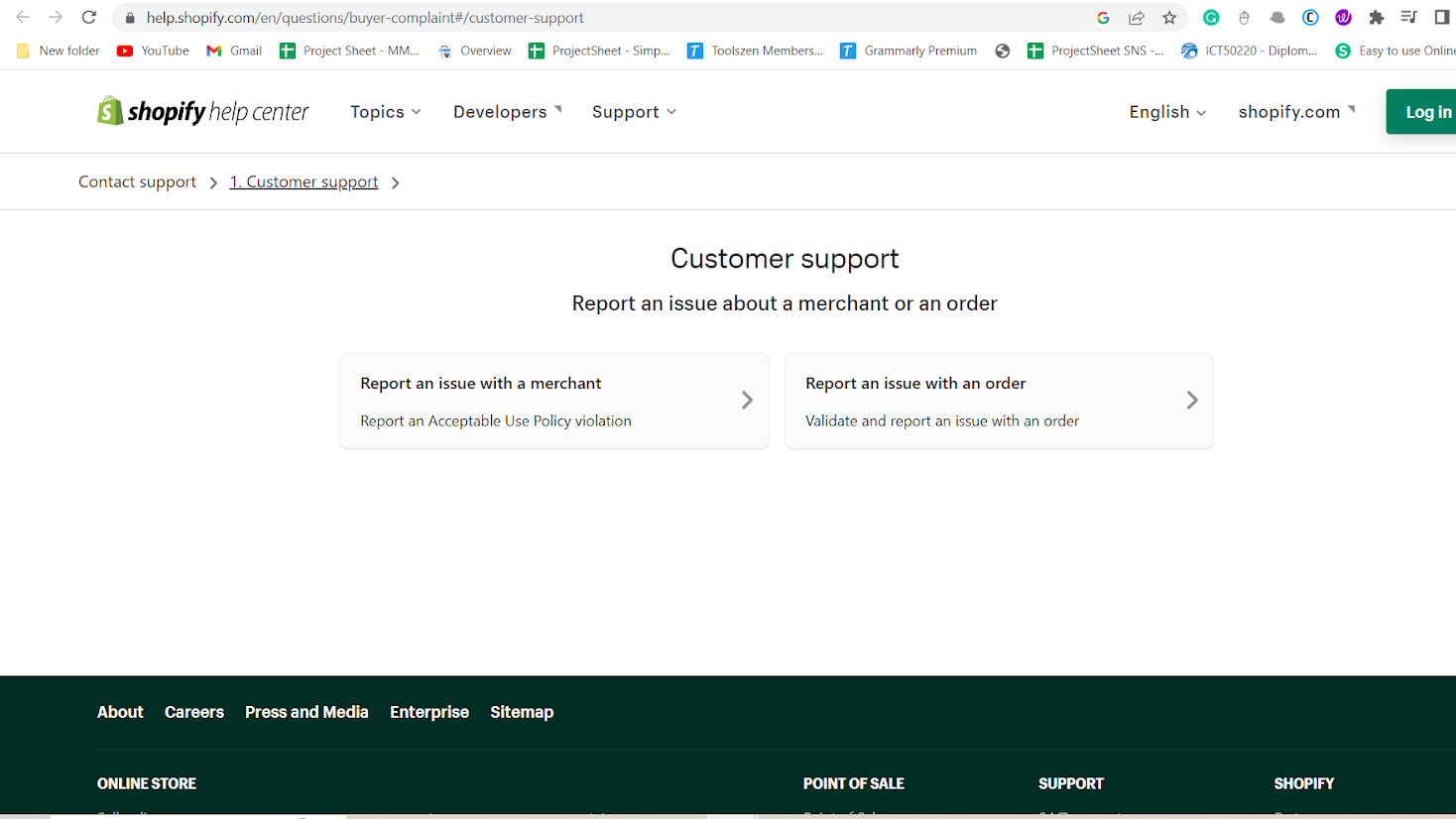The width and height of the screenshot is (1456, 819).
Task: Click the mouse-shaped extension icon
Action: [x=1244, y=18]
